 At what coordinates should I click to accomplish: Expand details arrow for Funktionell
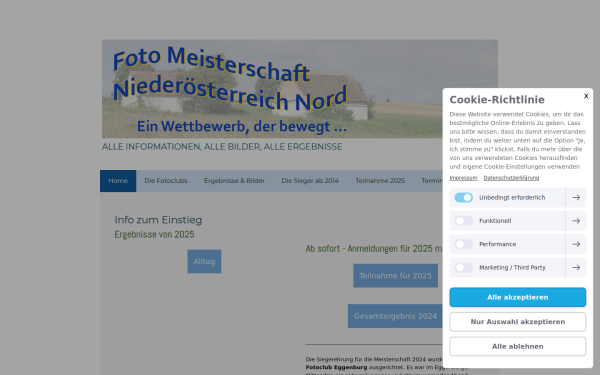click(x=576, y=221)
